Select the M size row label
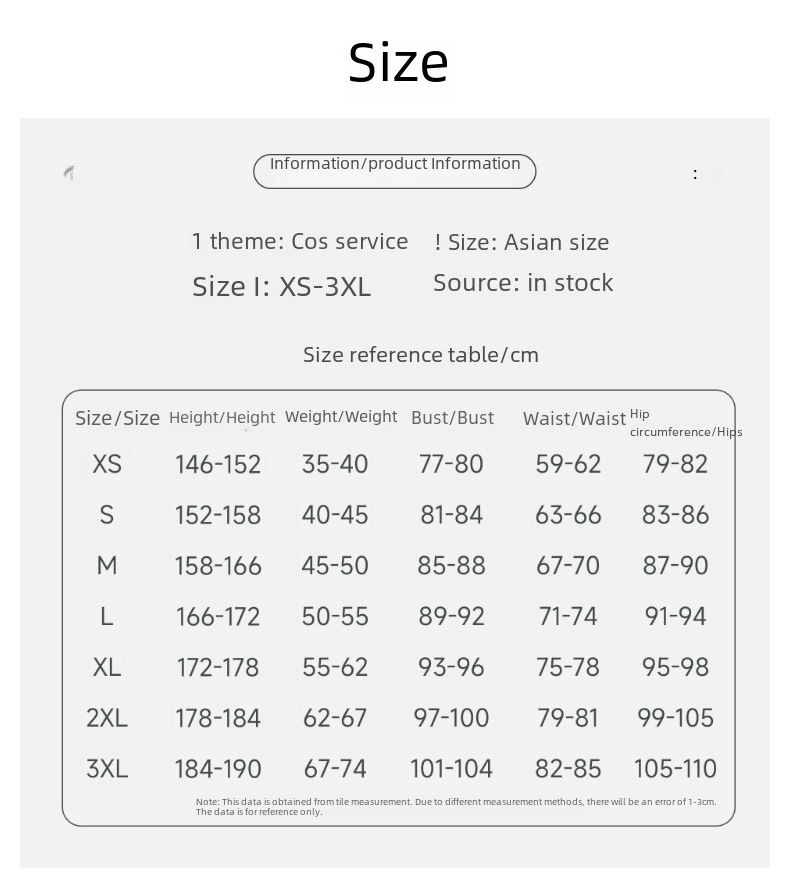 pos(107,566)
